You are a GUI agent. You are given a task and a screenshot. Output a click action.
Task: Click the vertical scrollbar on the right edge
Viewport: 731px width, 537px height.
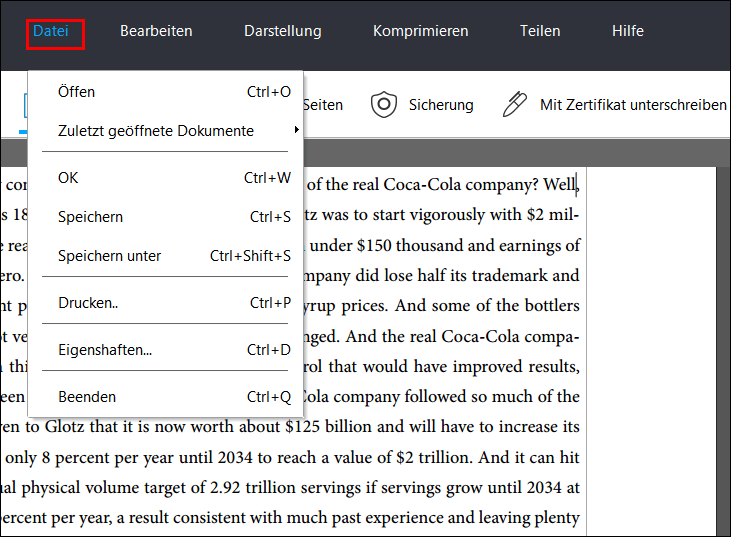pos(723,351)
